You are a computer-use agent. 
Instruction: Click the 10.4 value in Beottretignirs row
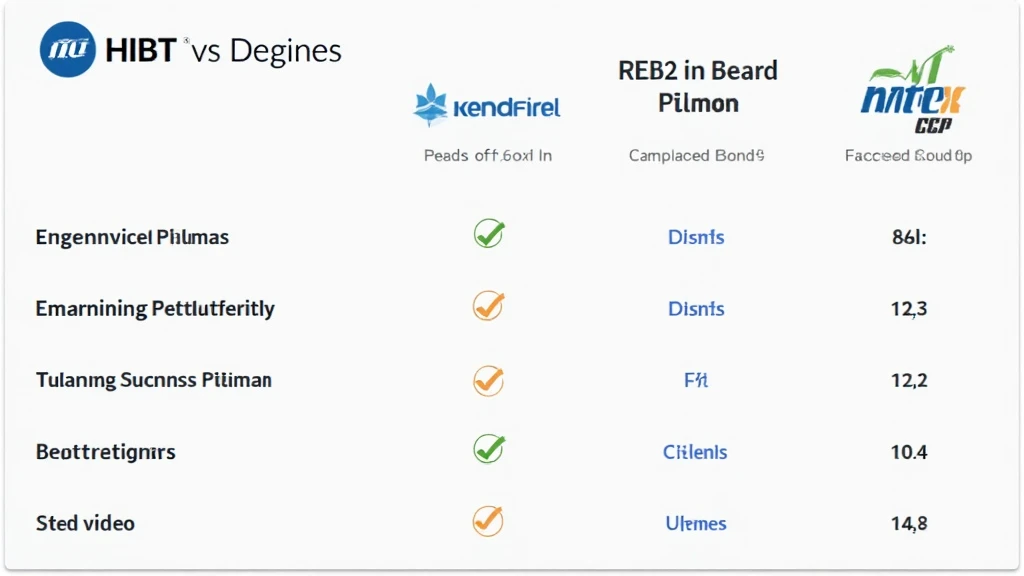pos(909,452)
